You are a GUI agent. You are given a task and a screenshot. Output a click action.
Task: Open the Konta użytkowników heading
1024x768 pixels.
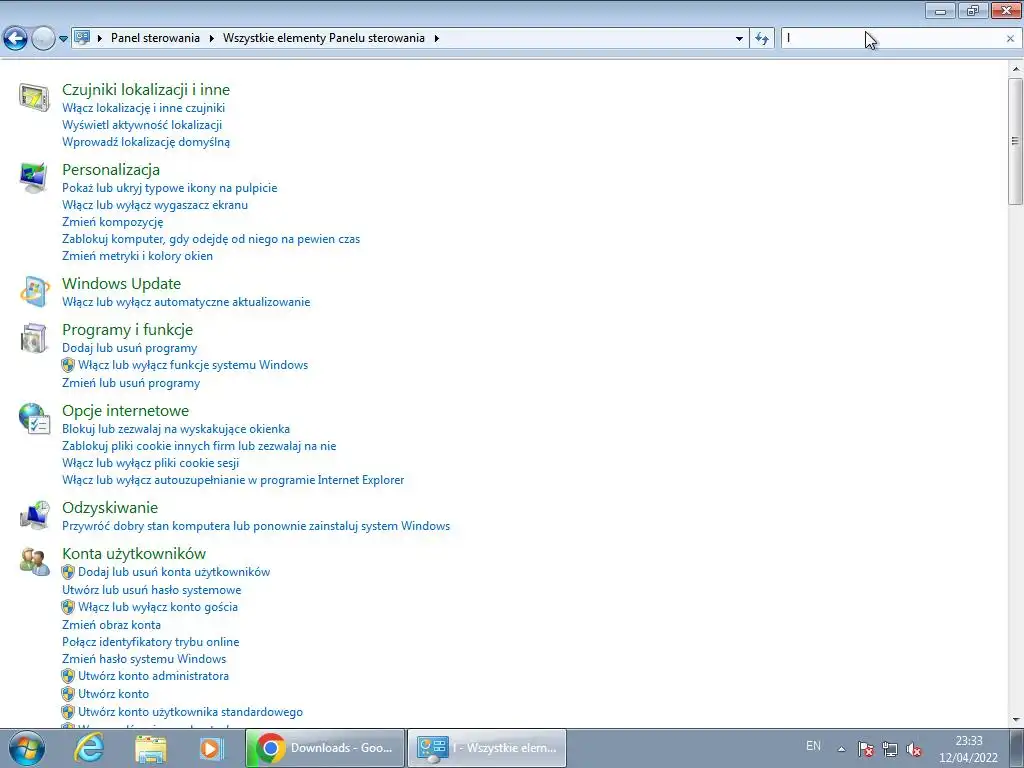134,554
